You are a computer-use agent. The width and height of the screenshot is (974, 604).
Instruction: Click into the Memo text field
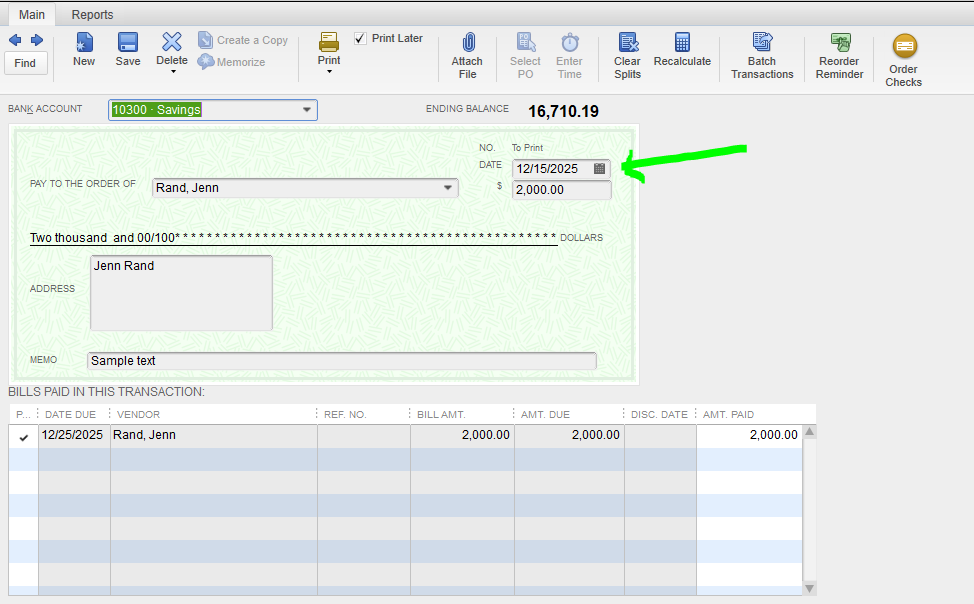tap(341, 361)
